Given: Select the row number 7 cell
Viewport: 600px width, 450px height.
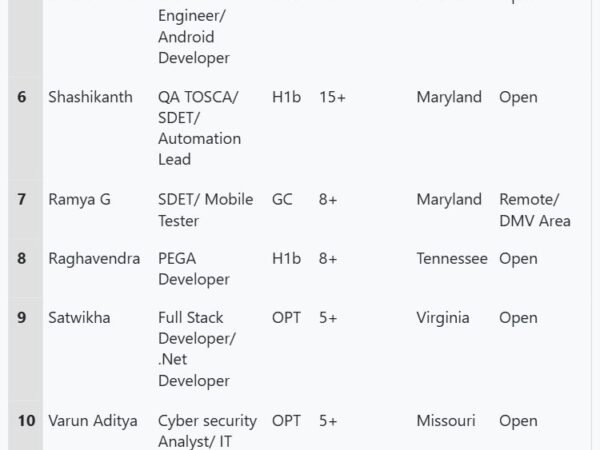Looking at the screenshot, I should pyautogui.click(x=22, y=199).
